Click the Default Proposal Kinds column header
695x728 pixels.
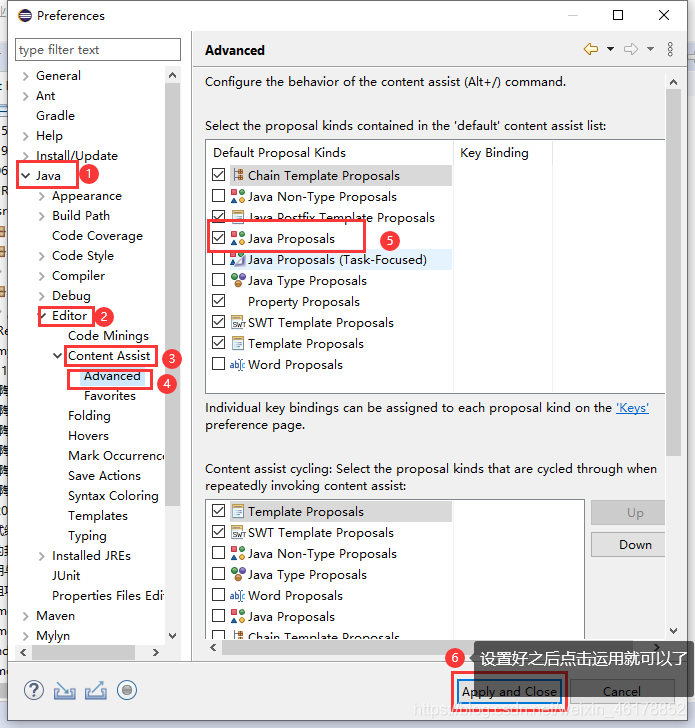click(330, 153)
